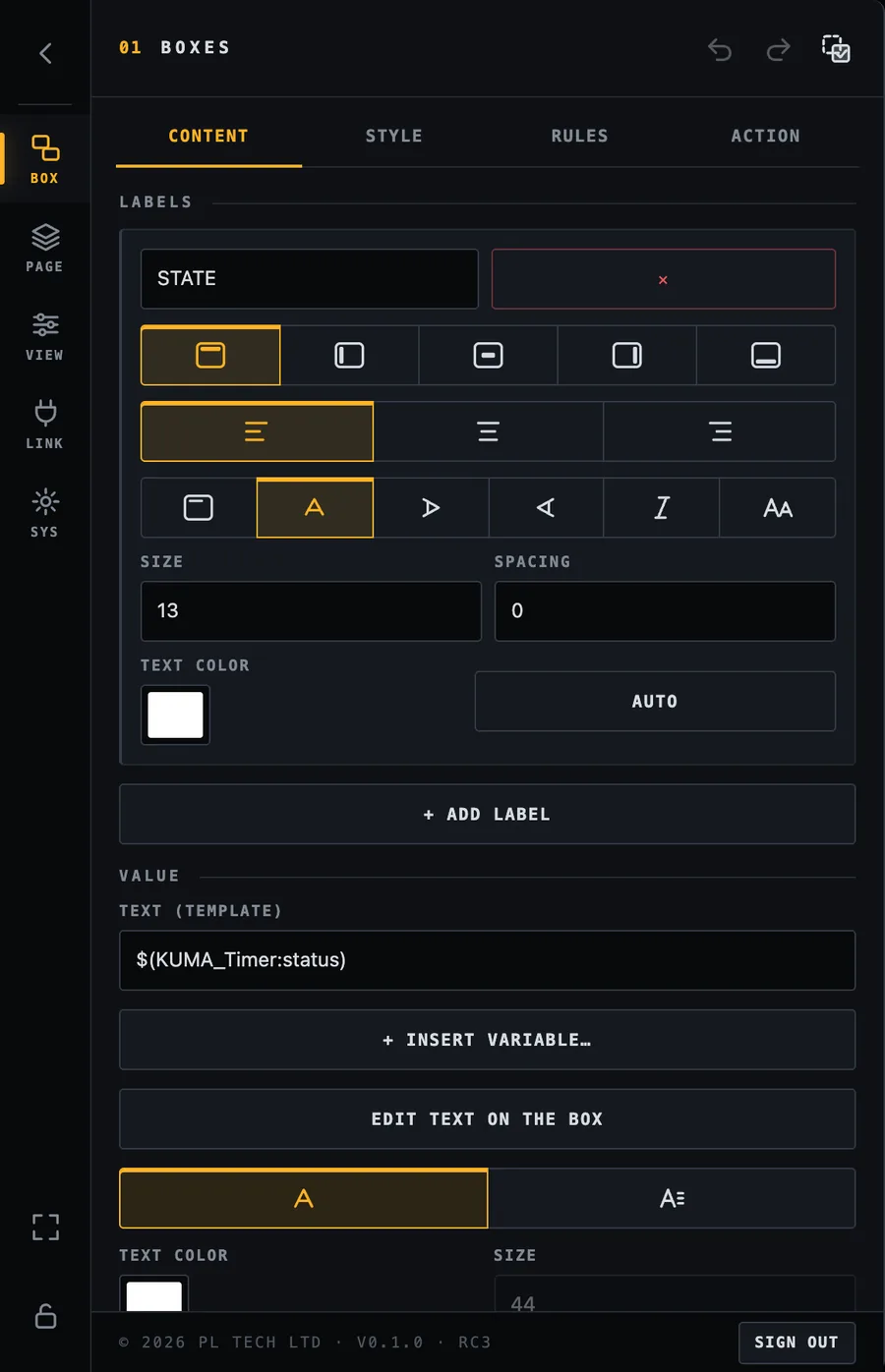
Task: Go back using the chevron arrow
Action: [x=45, y=53]
